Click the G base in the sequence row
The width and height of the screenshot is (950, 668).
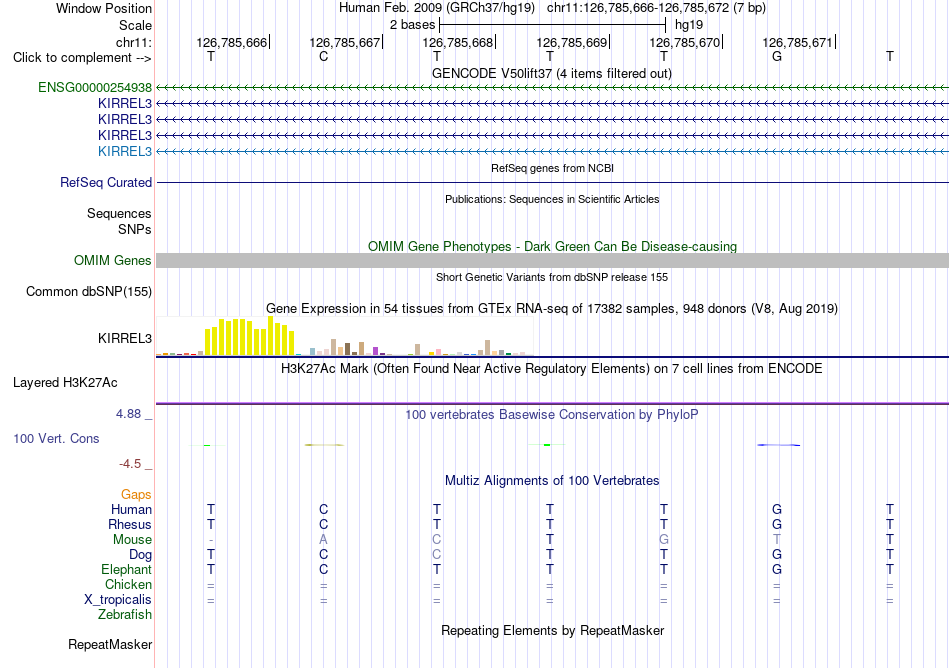coord(777,57)
